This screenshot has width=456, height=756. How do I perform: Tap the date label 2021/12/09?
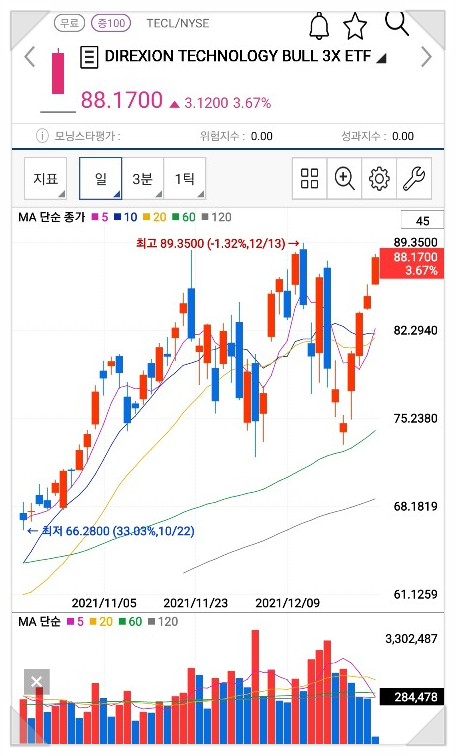click(x=287, y=603)
